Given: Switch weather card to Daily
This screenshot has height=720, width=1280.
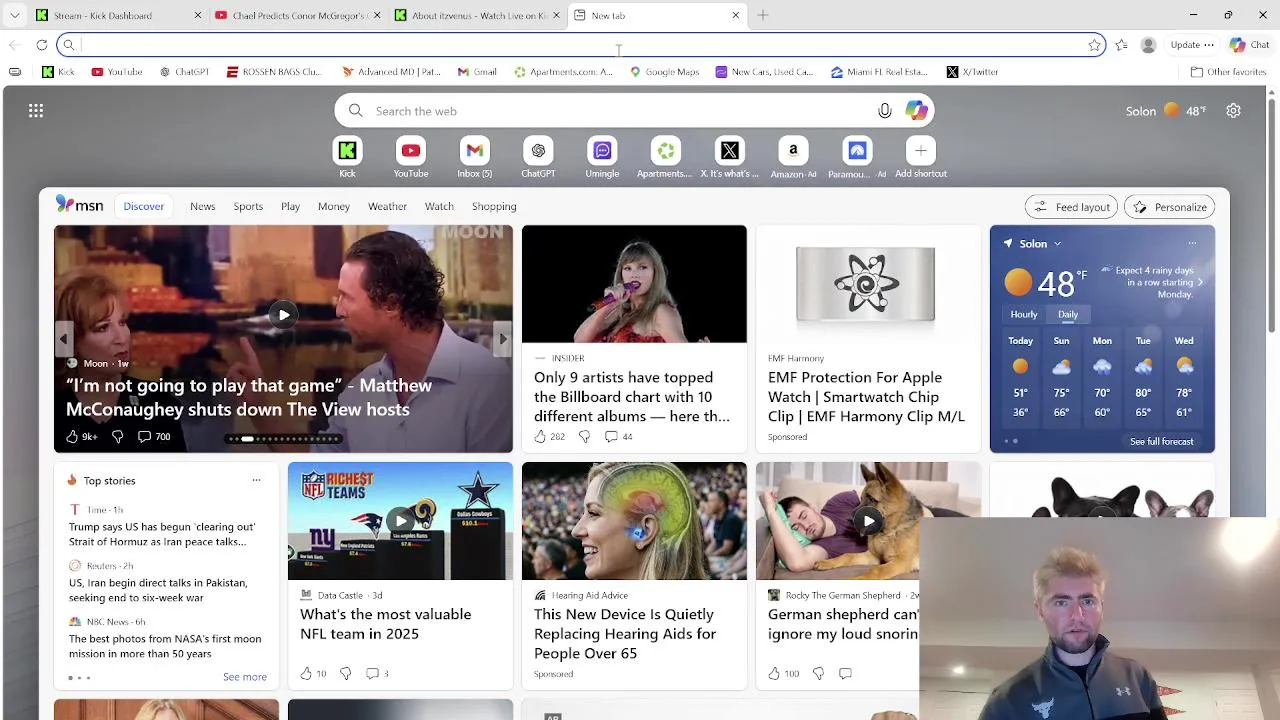Looking at the screenshot, I should pyautogui.click(x=1068, y=314).
